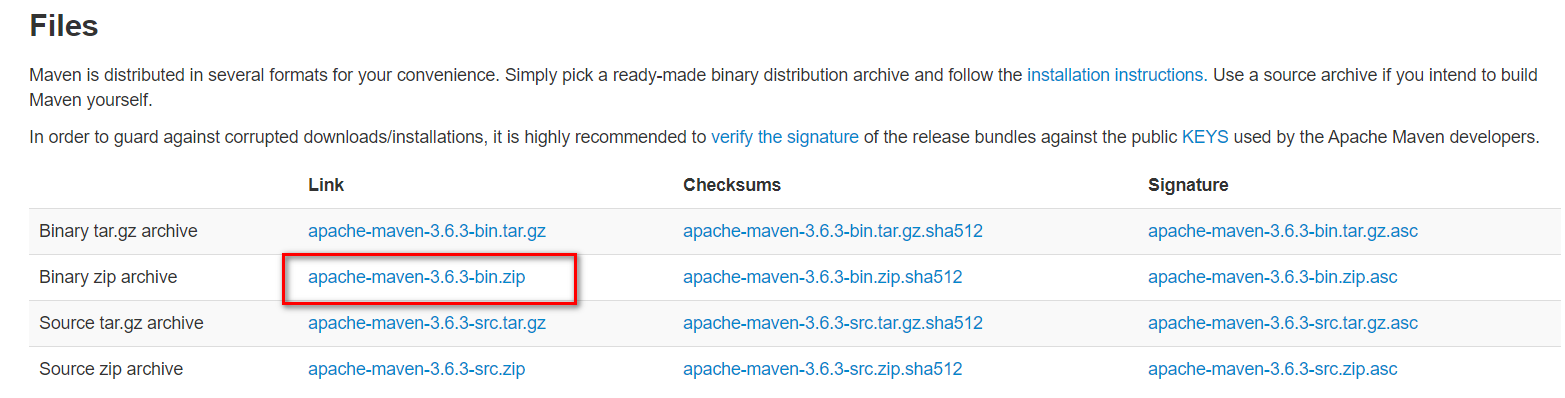Click the Link column header
Screen dimensions: 1565x398
[326, 185]
